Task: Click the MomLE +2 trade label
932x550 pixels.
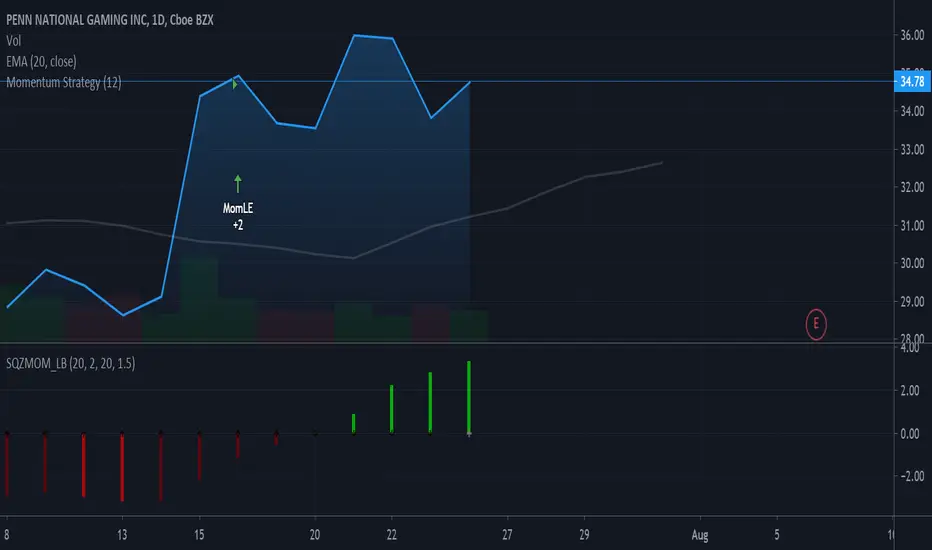Action: click(238, 216)
